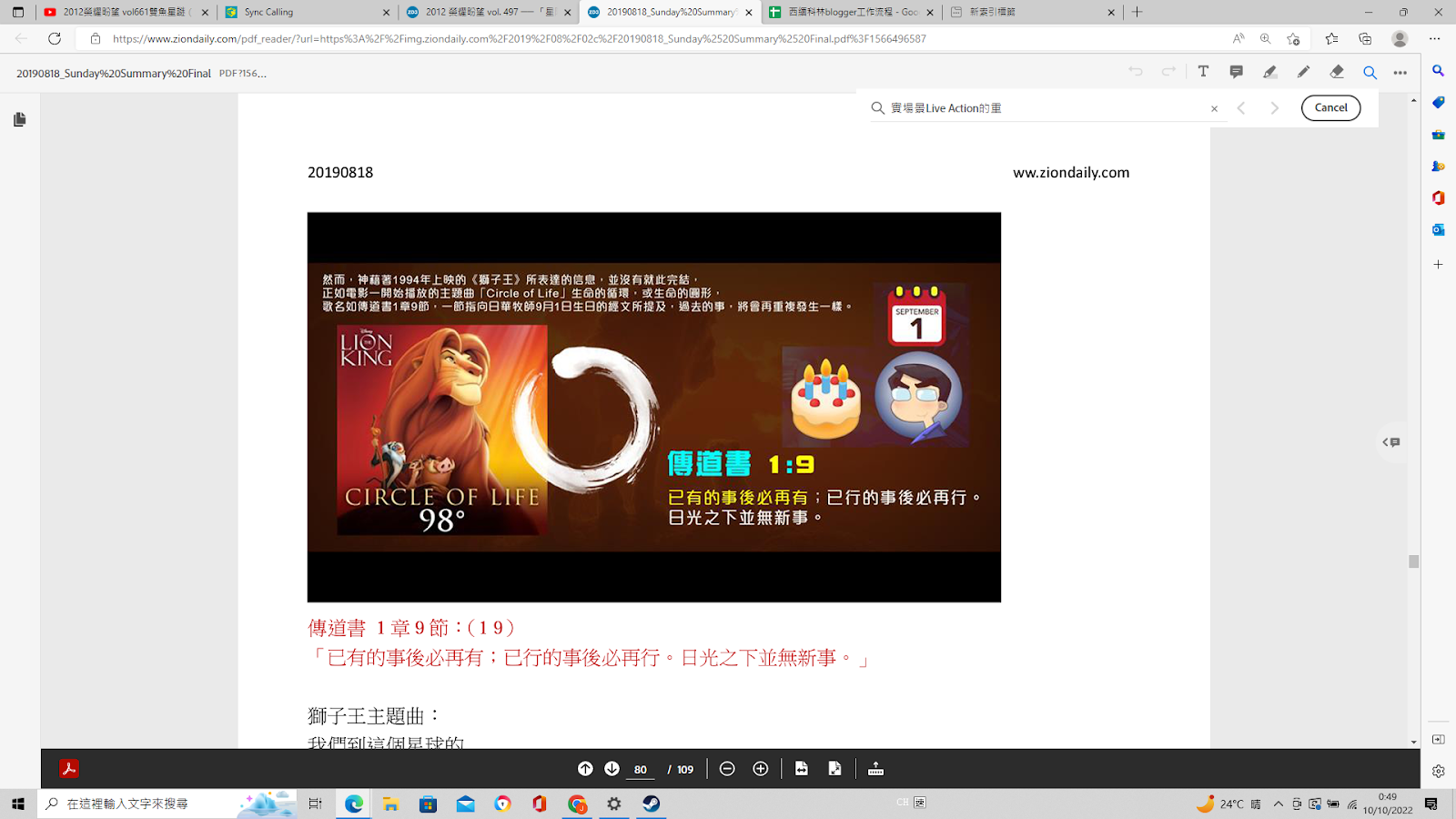The width and height of the screenshot is (1456, 819).
Task: Select the Draw pencil tool
Action: [1303, 72]
